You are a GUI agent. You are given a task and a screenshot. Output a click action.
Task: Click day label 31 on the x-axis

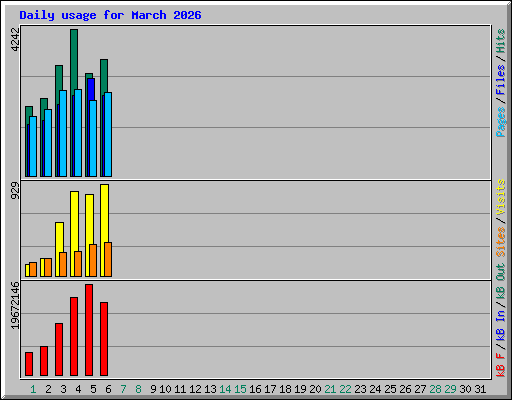click(x=480, y=389)
